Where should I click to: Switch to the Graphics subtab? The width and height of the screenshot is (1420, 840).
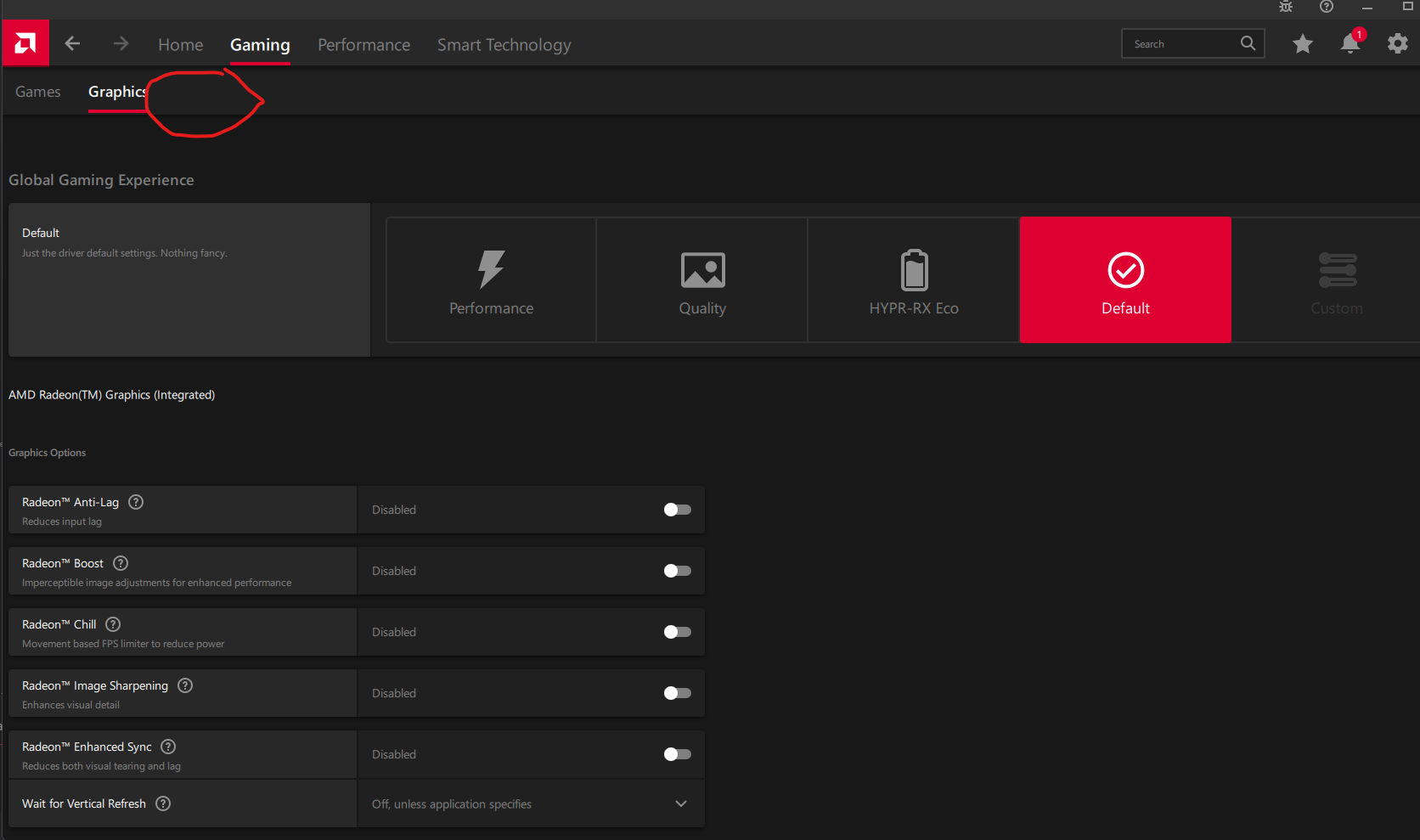pyautogui.click(x=117, y=92)
